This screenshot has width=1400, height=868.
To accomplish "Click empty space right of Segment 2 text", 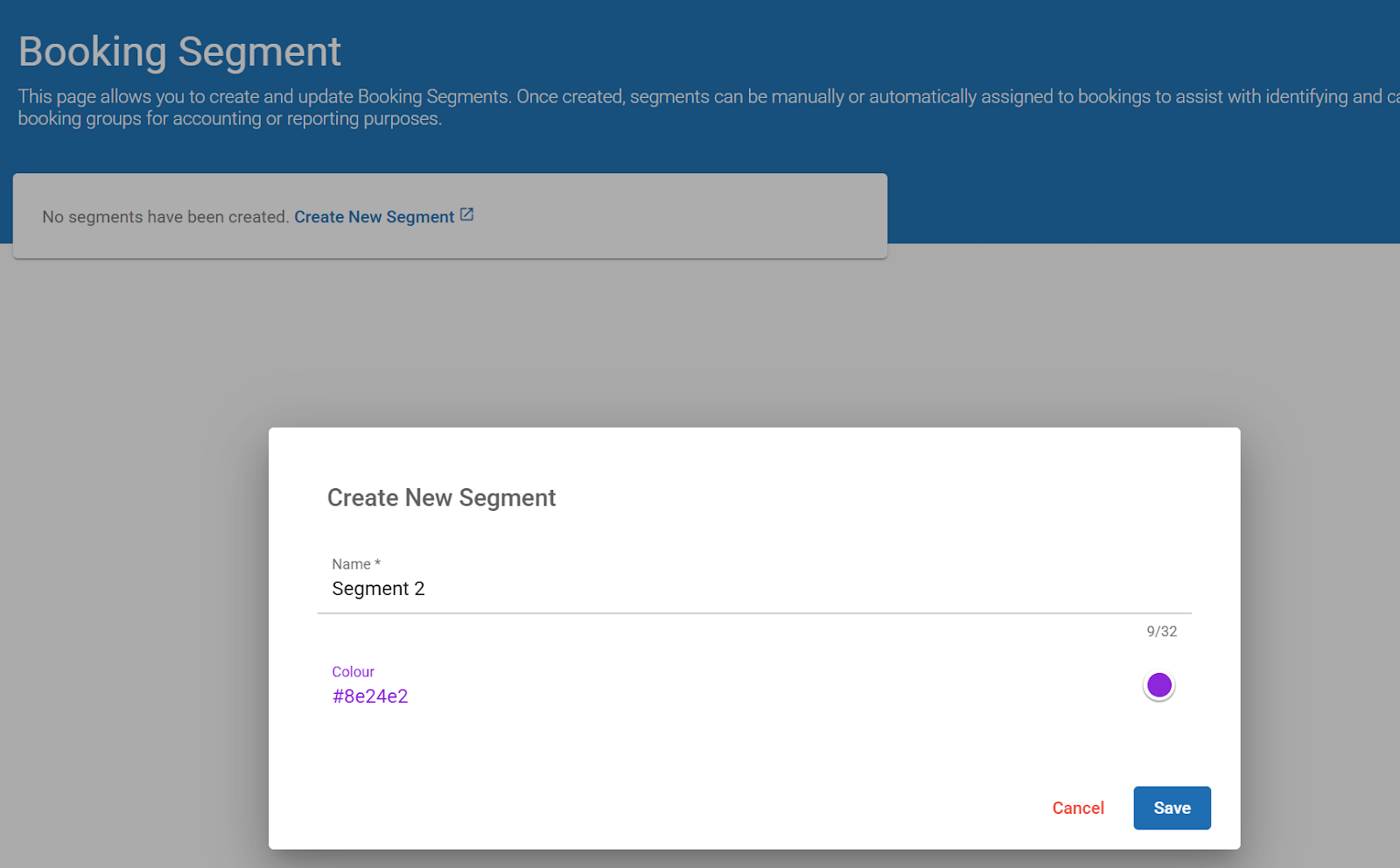I will (787, 589).
